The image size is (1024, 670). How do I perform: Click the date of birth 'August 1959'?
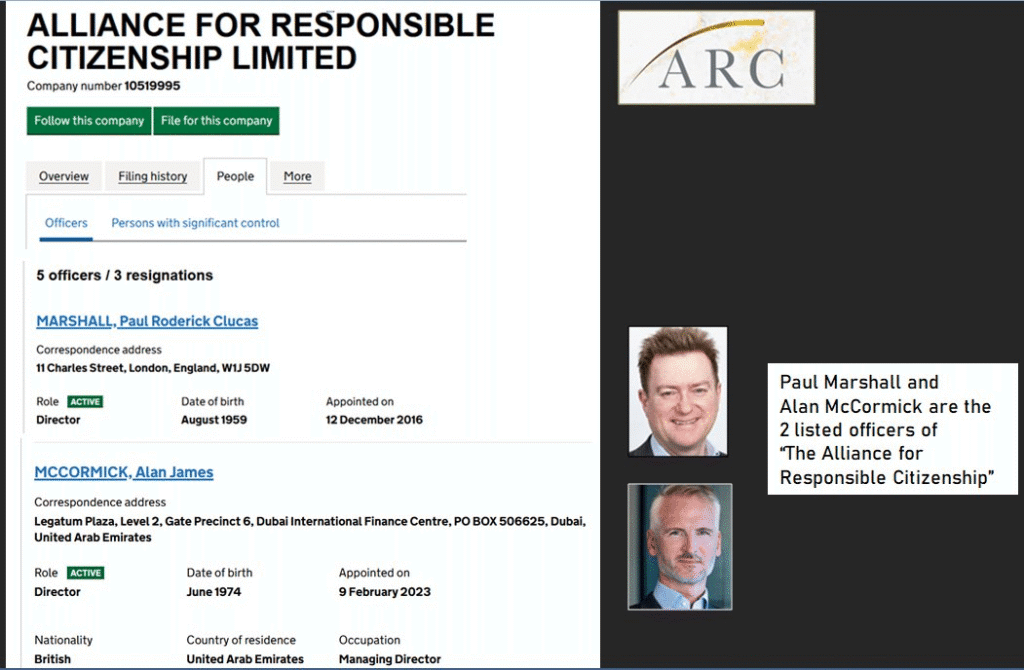tap(214, 420)
